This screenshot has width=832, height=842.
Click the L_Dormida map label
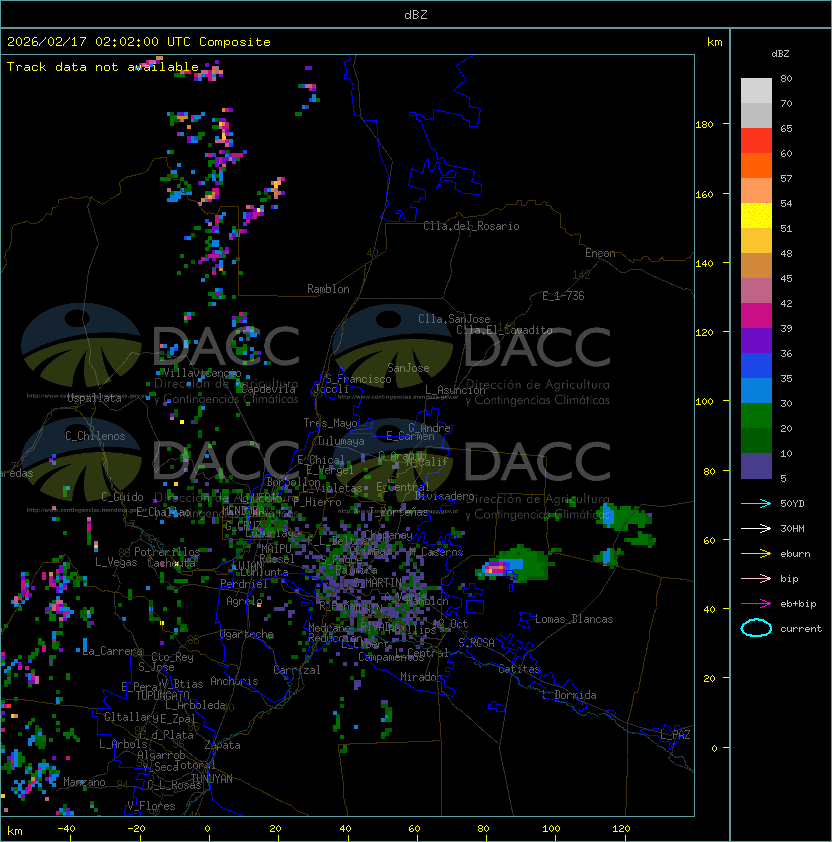pyautogui.click(x=569, y=695)
